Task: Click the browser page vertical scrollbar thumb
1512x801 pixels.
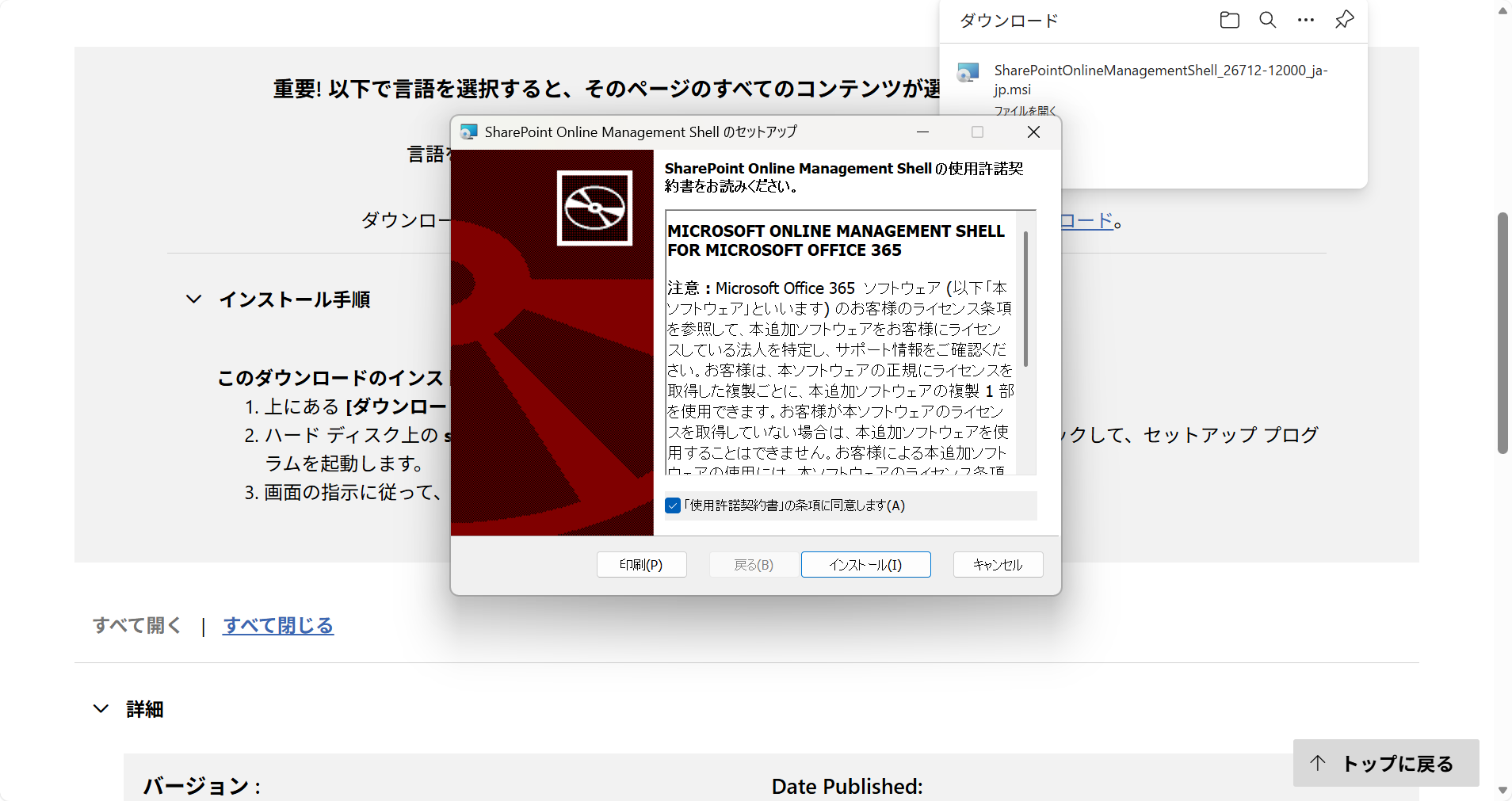Action: [x=1502, y=333]
